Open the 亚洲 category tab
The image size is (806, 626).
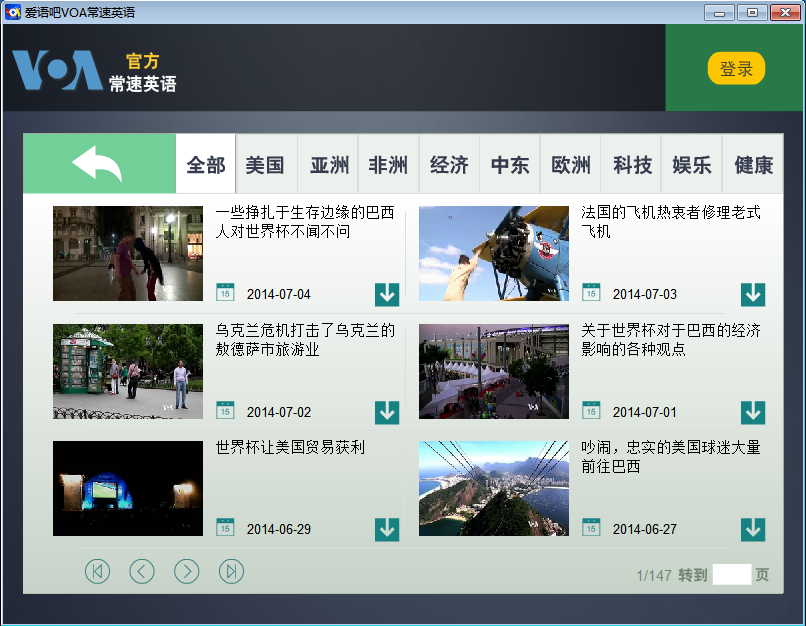pyautogui.click(x=329, y=164)
